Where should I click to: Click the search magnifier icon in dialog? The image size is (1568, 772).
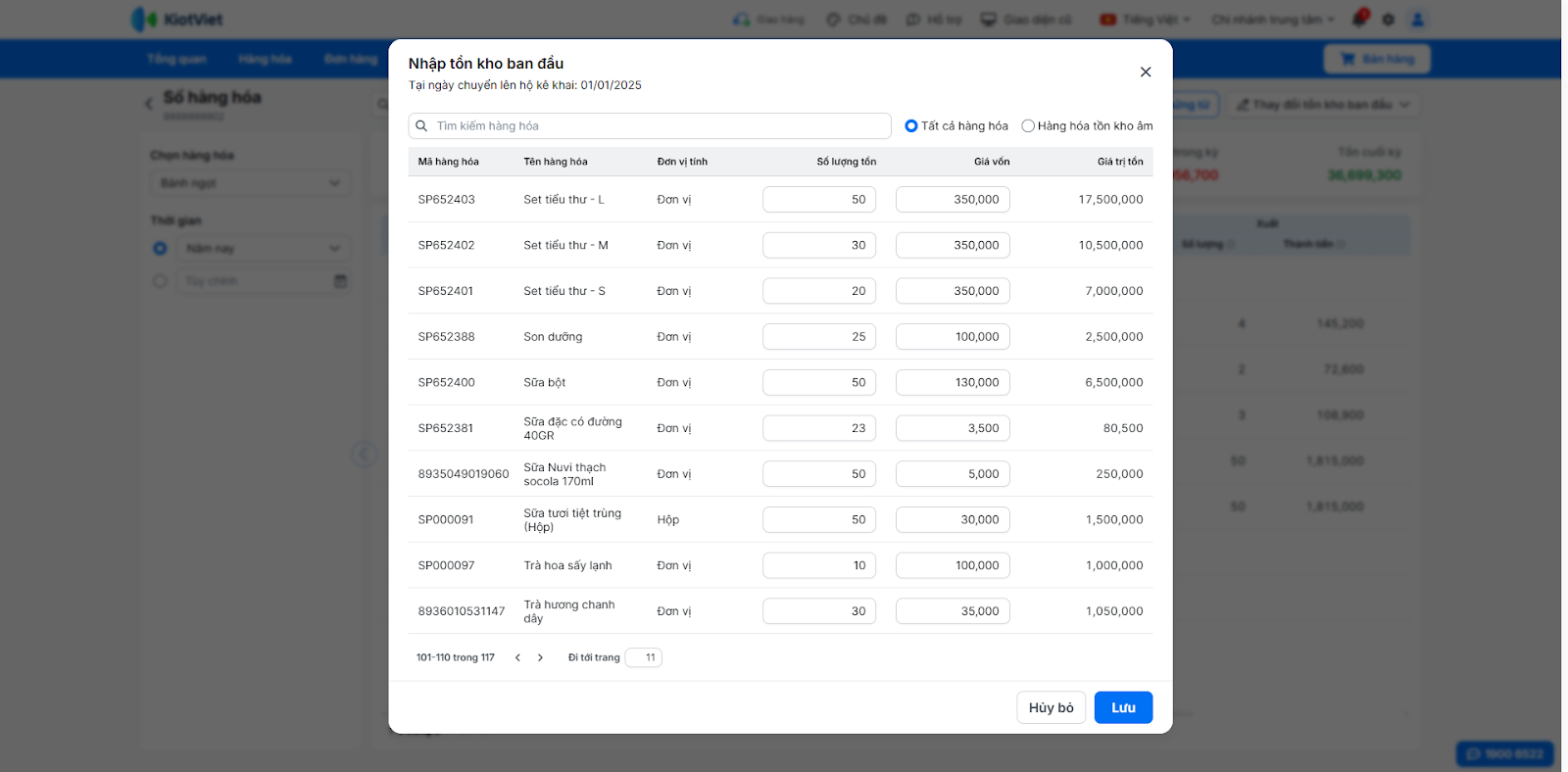[x=421, y=125]
